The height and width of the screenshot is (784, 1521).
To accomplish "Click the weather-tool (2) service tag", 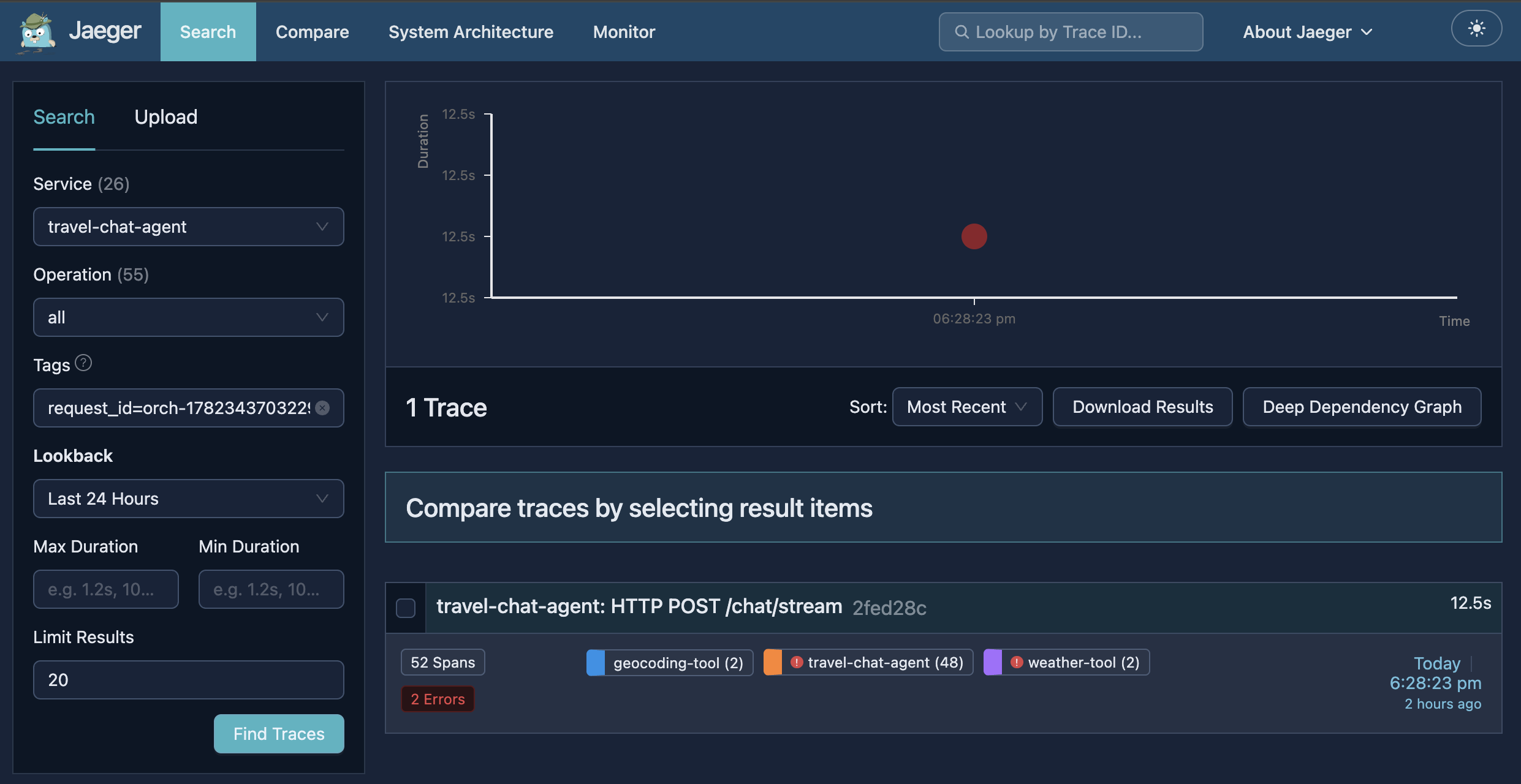I will point(1067,662).
